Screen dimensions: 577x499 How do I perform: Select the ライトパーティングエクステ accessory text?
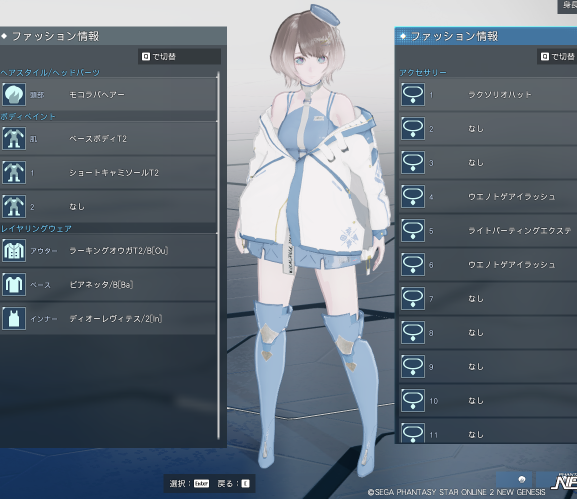[x=520, y=230]
